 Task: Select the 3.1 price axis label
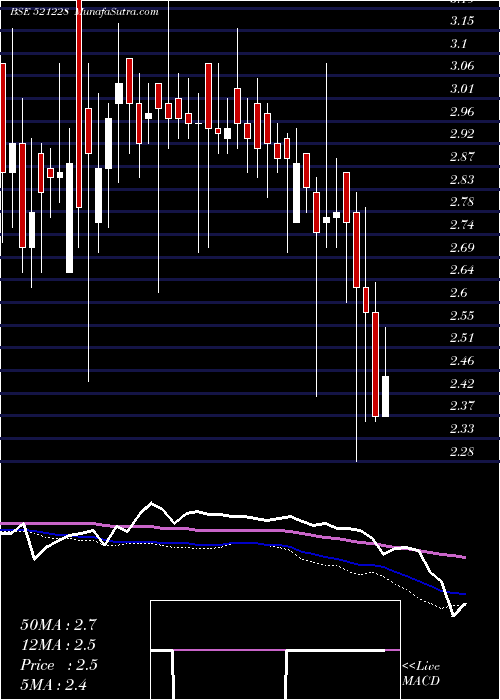click(460, 44)
